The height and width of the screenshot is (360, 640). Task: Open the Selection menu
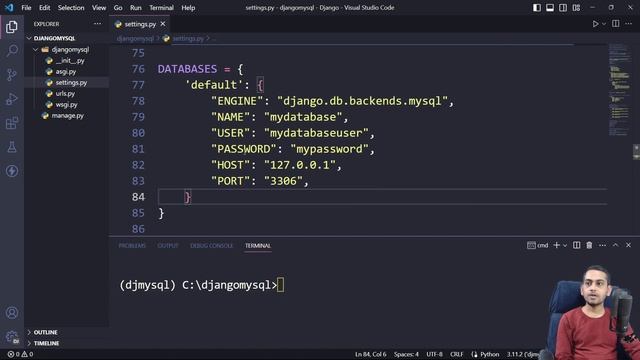(71, 8)
